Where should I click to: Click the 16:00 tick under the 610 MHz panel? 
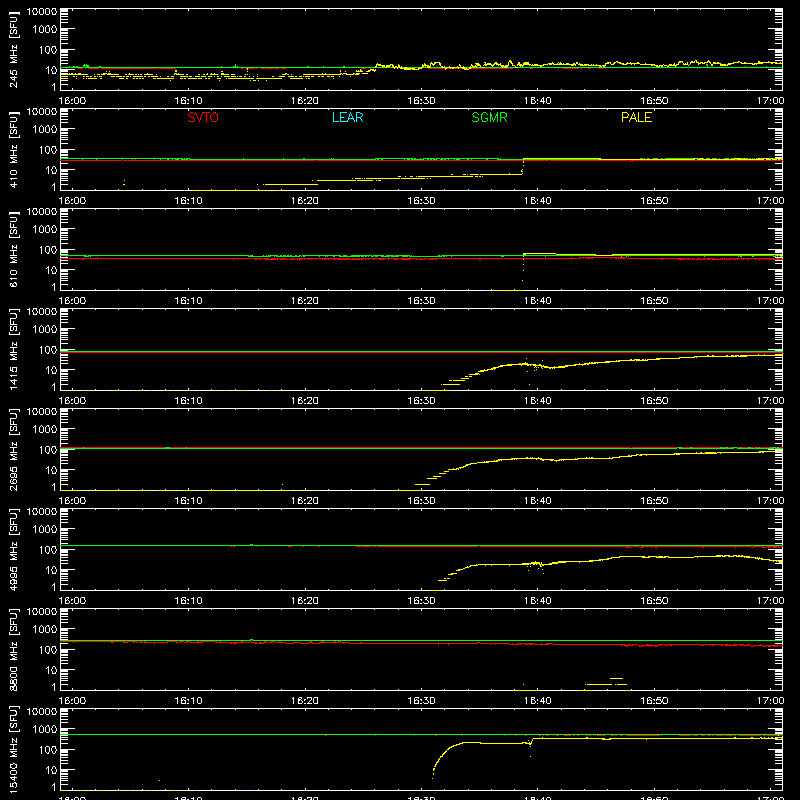pyautogui.click(x=72, y=301)
